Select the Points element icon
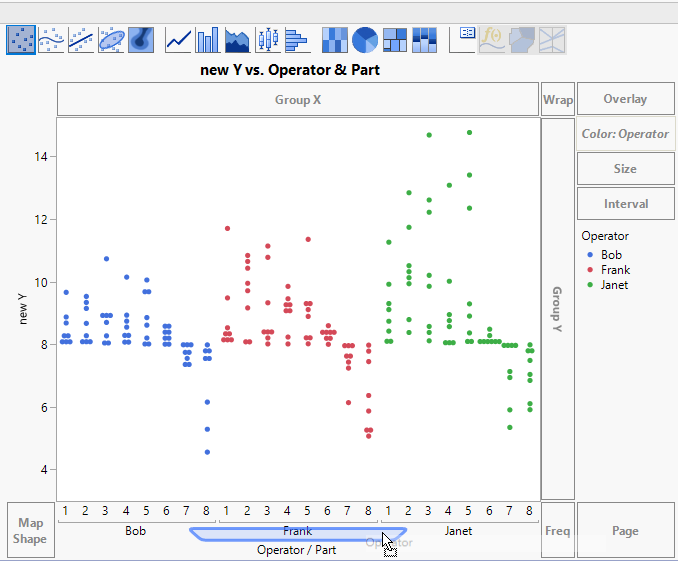The width and height of the screenshot is (678, 561). click(21, 40)
